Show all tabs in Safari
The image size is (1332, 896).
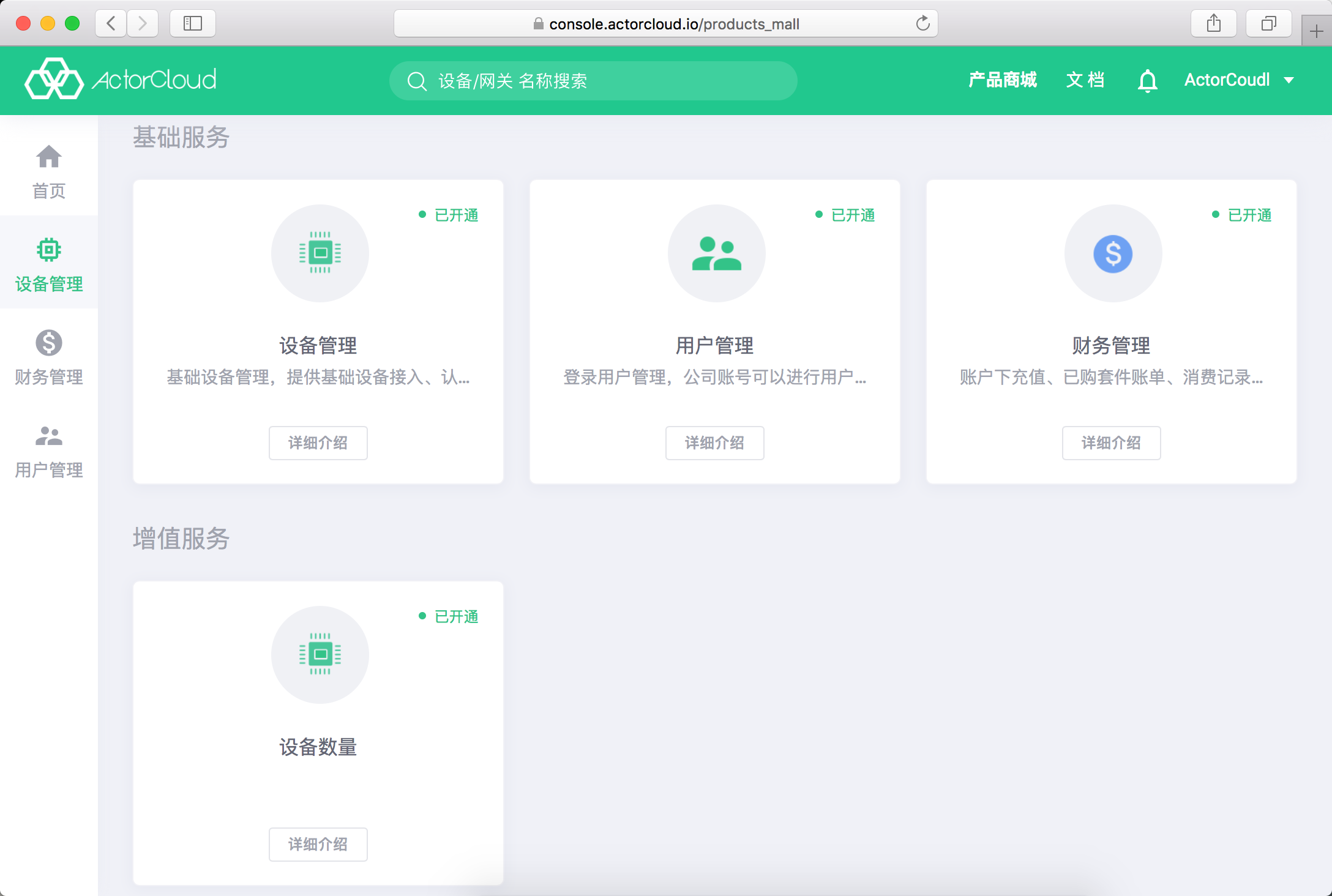(1269, 23)
